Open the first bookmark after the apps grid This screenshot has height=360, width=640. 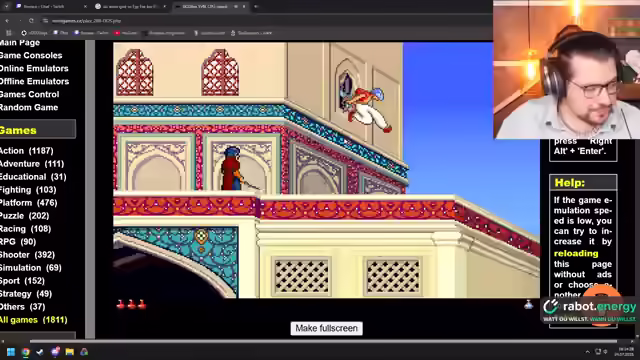point(34,33)
